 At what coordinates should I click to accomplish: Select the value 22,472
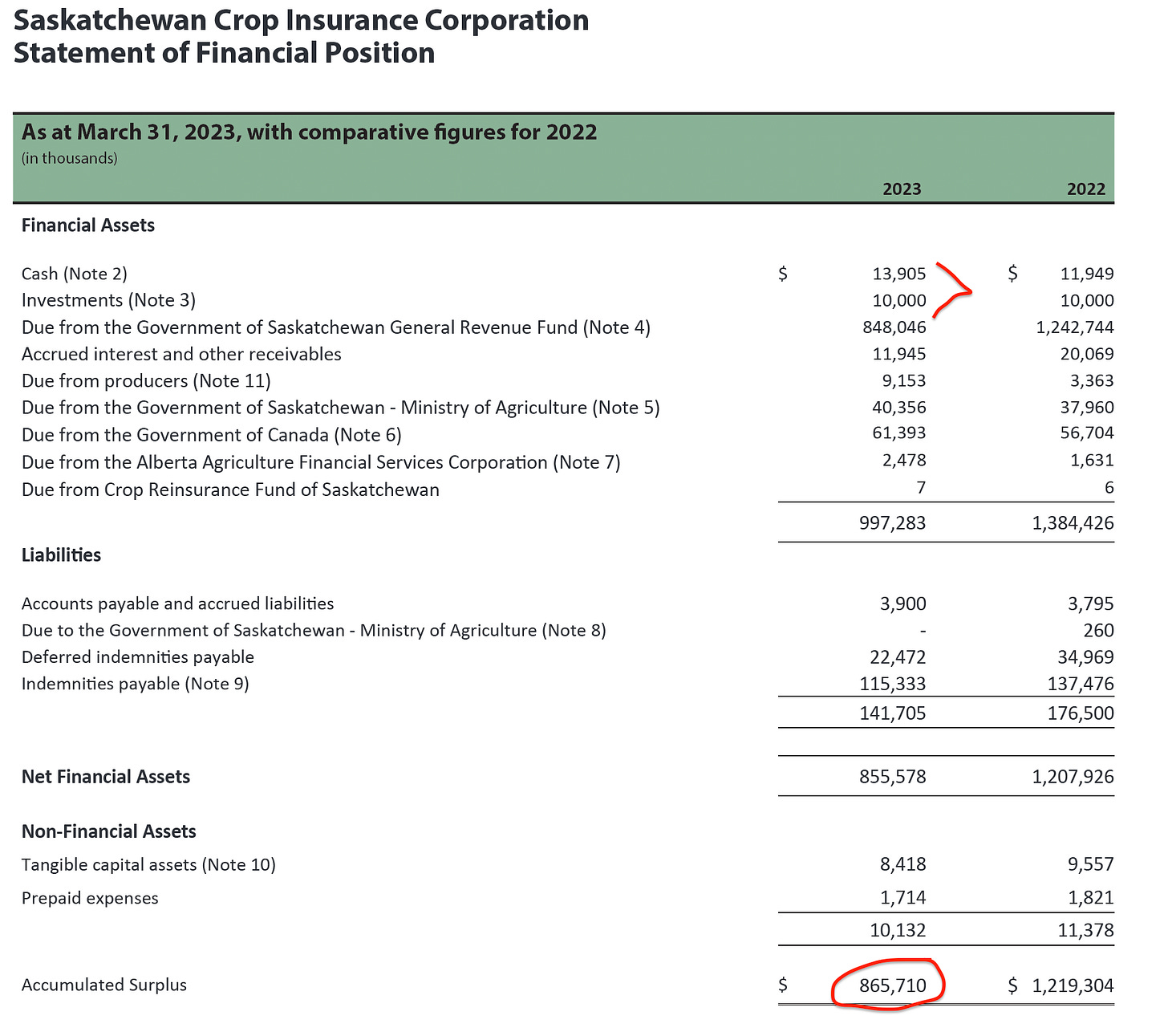click(x=898, y=657)
